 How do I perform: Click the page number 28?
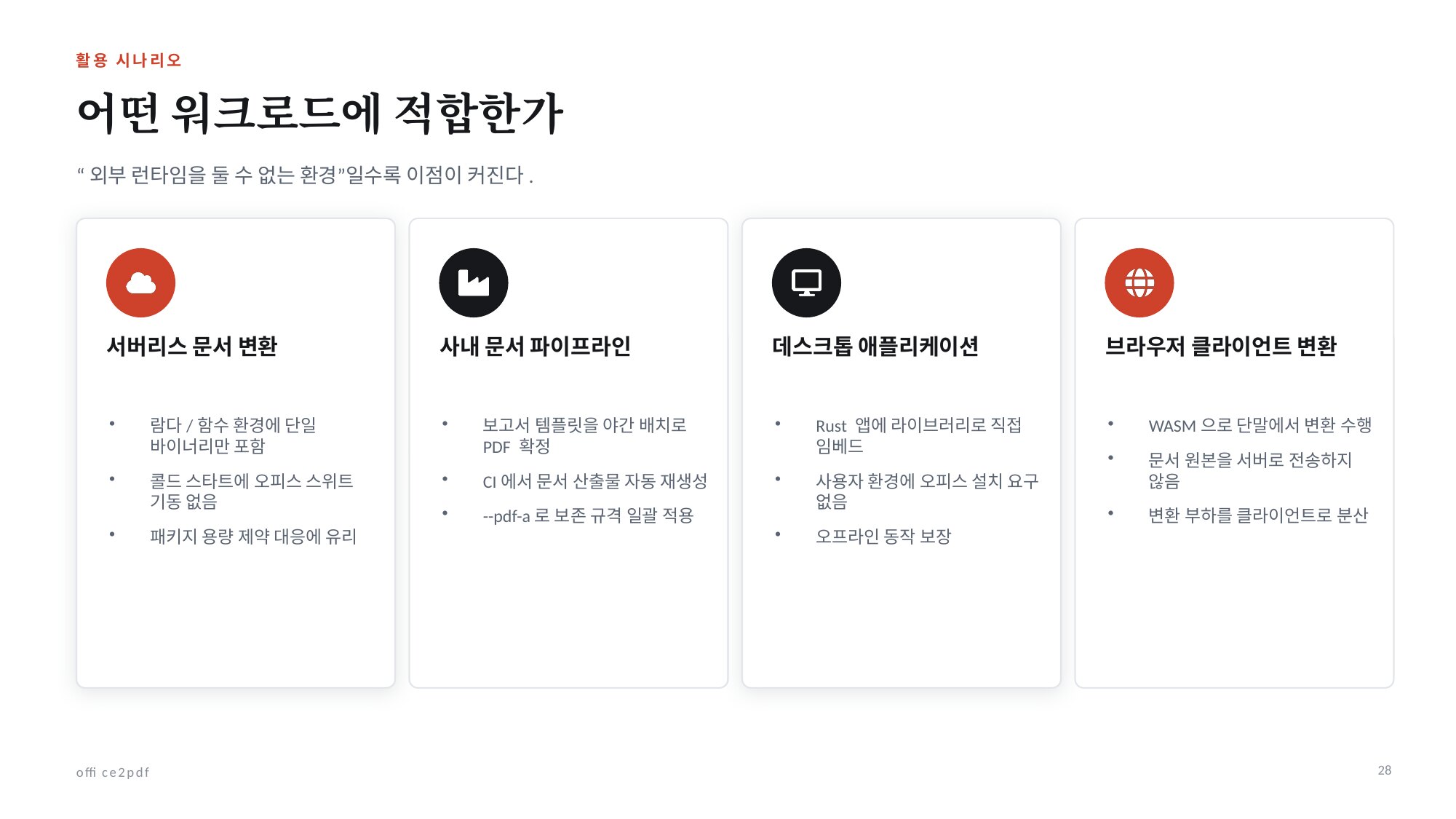(1385, 770)
